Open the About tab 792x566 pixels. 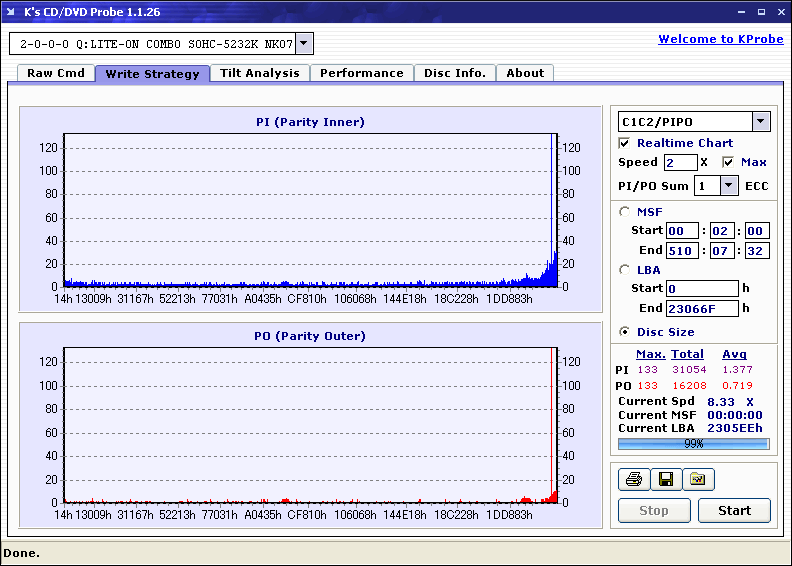click(525, 73)
